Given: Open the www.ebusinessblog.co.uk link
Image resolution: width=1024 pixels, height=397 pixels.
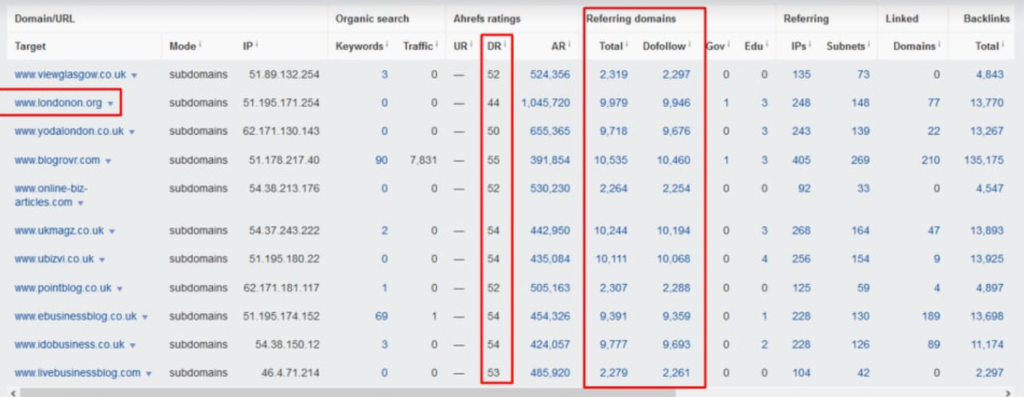Looking at the screenshot, I should coord(75,316).
